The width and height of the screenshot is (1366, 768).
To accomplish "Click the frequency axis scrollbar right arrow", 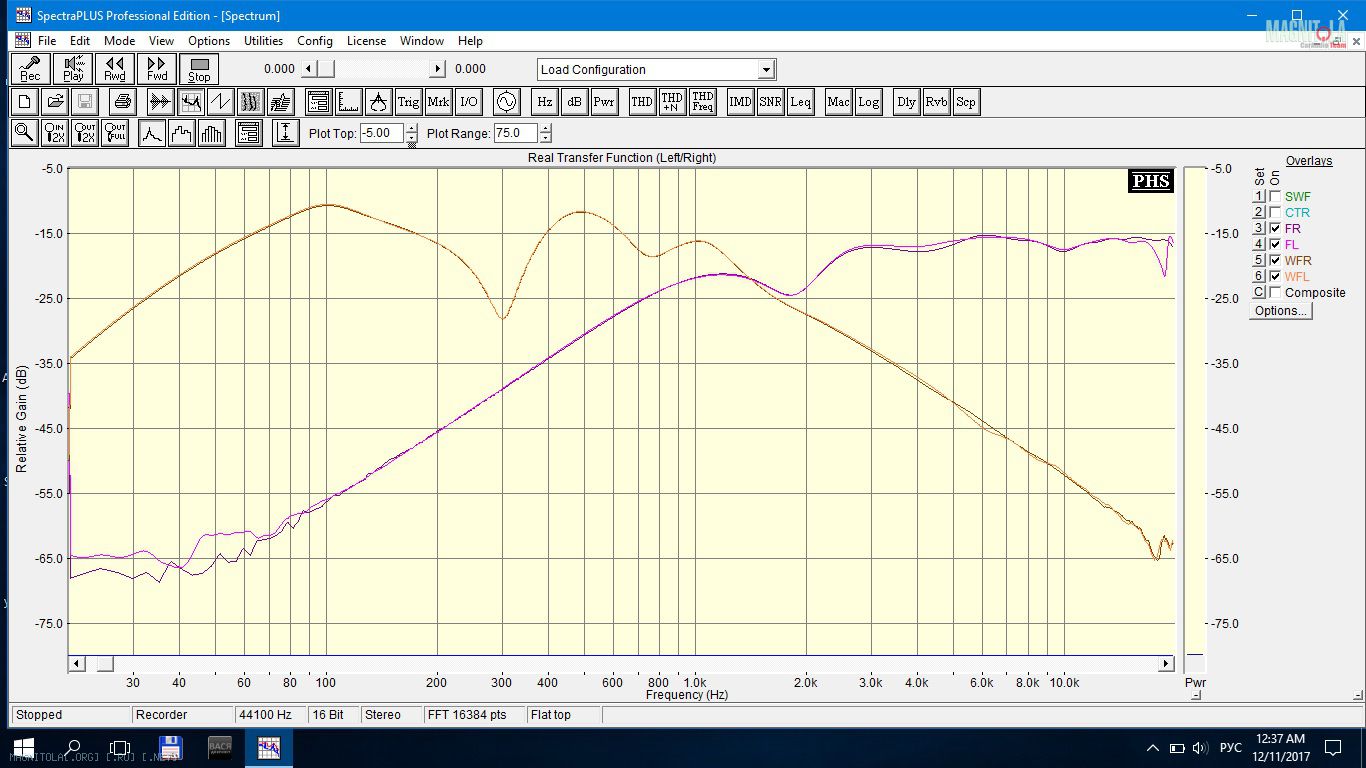I will 1166,664.
